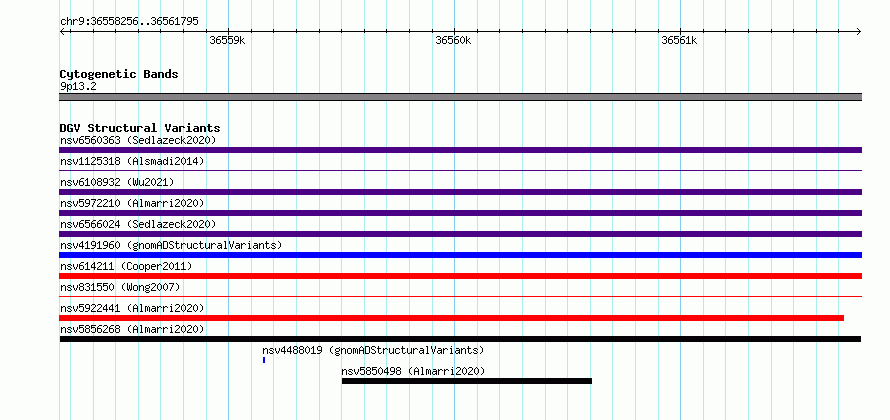
Task: Click the nsv5972210 (Almarri2020) label
Action: click(x=132, y=203)
